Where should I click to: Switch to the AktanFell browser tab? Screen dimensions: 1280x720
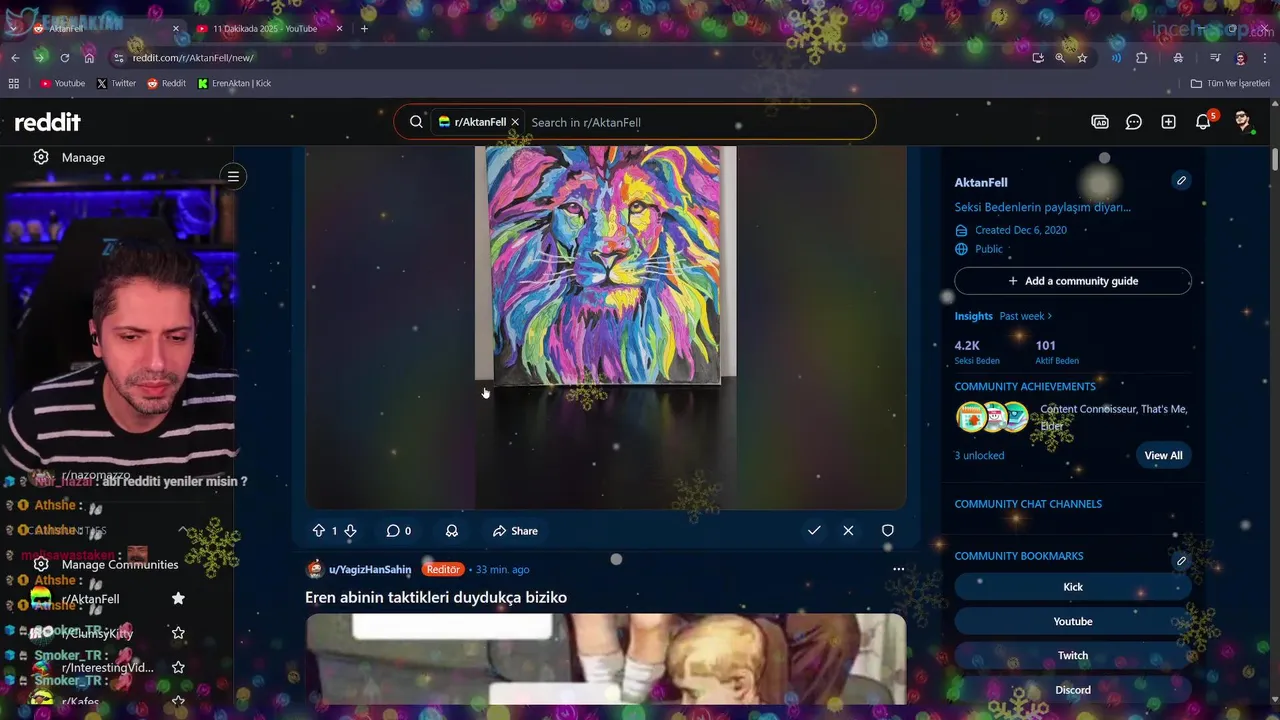[x=105, y=28]
